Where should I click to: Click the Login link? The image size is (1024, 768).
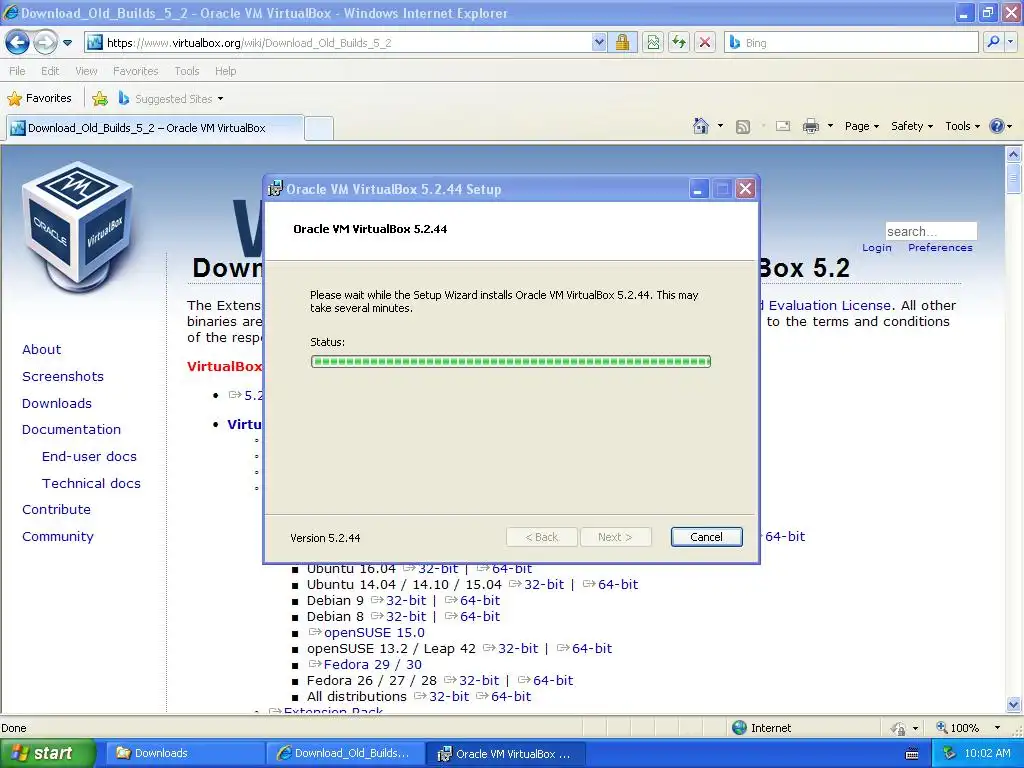tap(876, 248)
